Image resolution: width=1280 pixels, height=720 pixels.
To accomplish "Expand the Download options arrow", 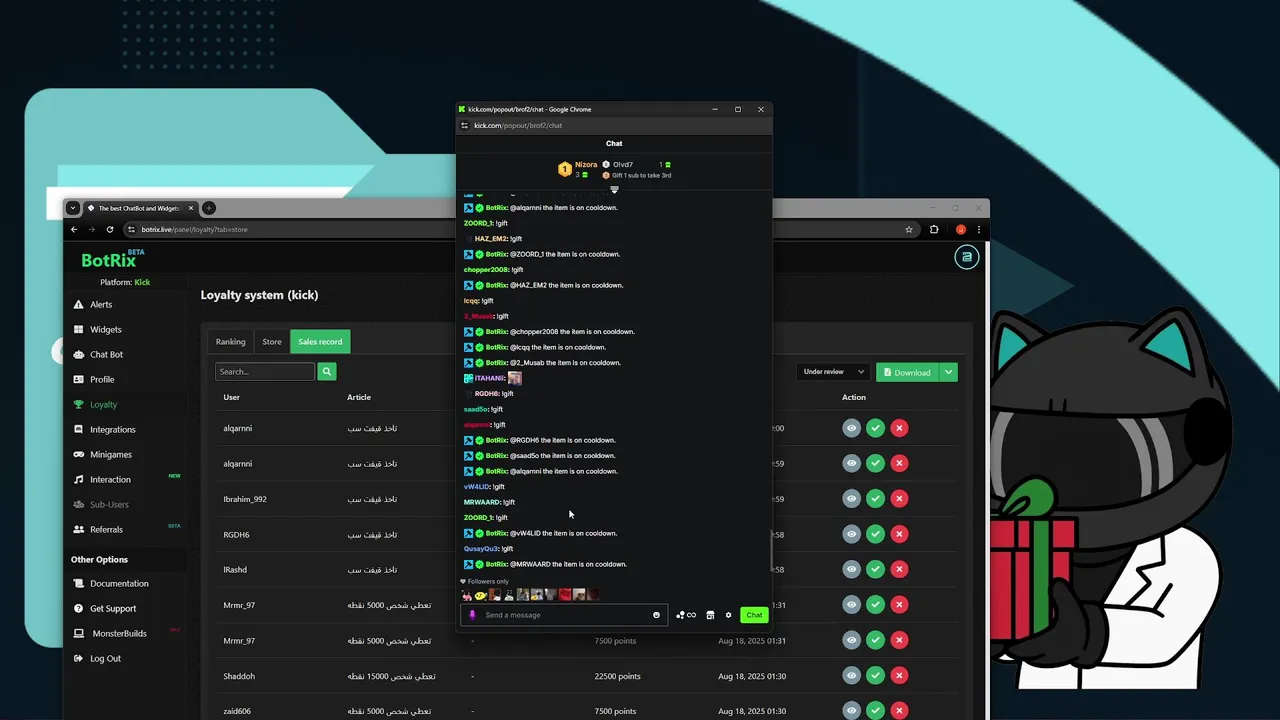I will pos(948,372).
